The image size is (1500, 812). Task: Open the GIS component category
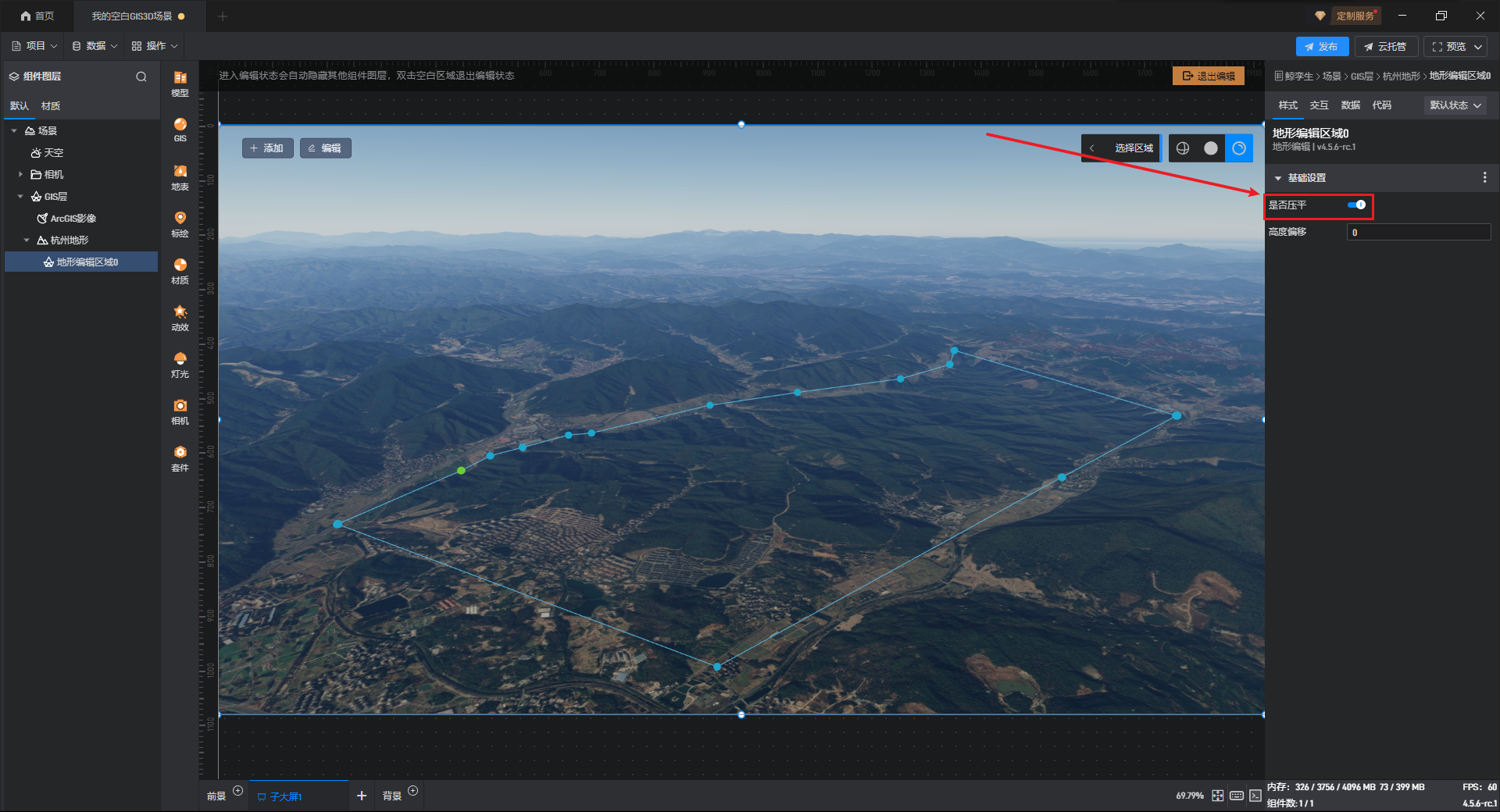click(x=180, y=130)
